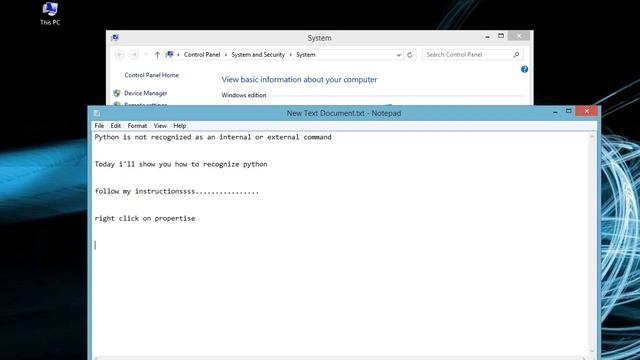The image size is (640, 360).
Task: Open Notepad Format menu
Action: point(137,126)
